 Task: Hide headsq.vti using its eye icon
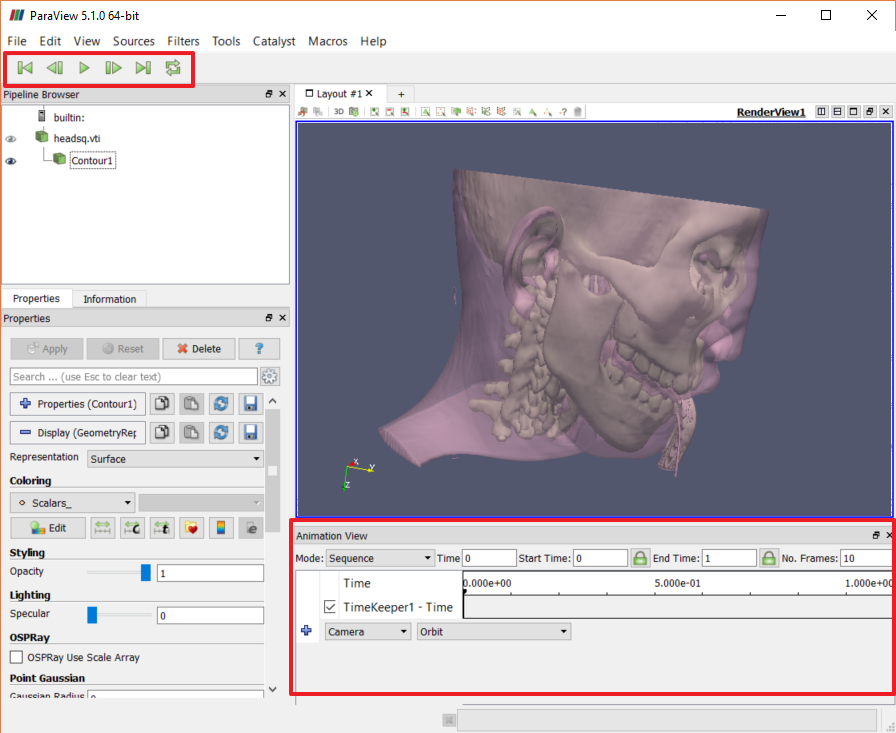11,138
